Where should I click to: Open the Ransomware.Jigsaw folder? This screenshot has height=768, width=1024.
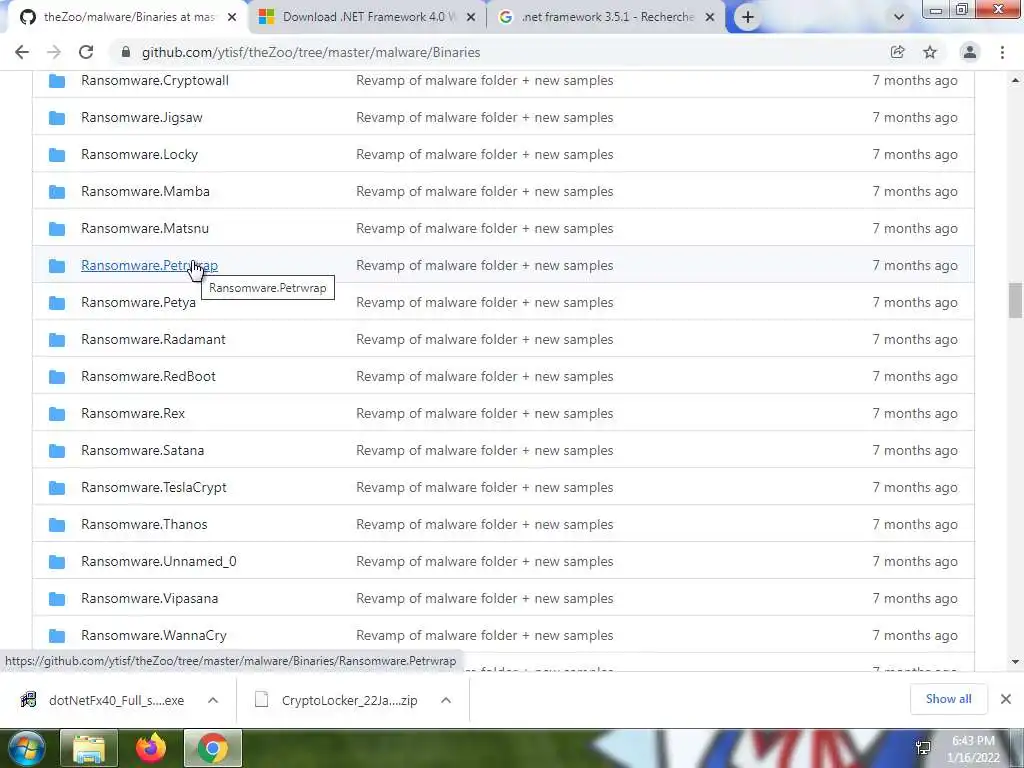pos(142,118)
